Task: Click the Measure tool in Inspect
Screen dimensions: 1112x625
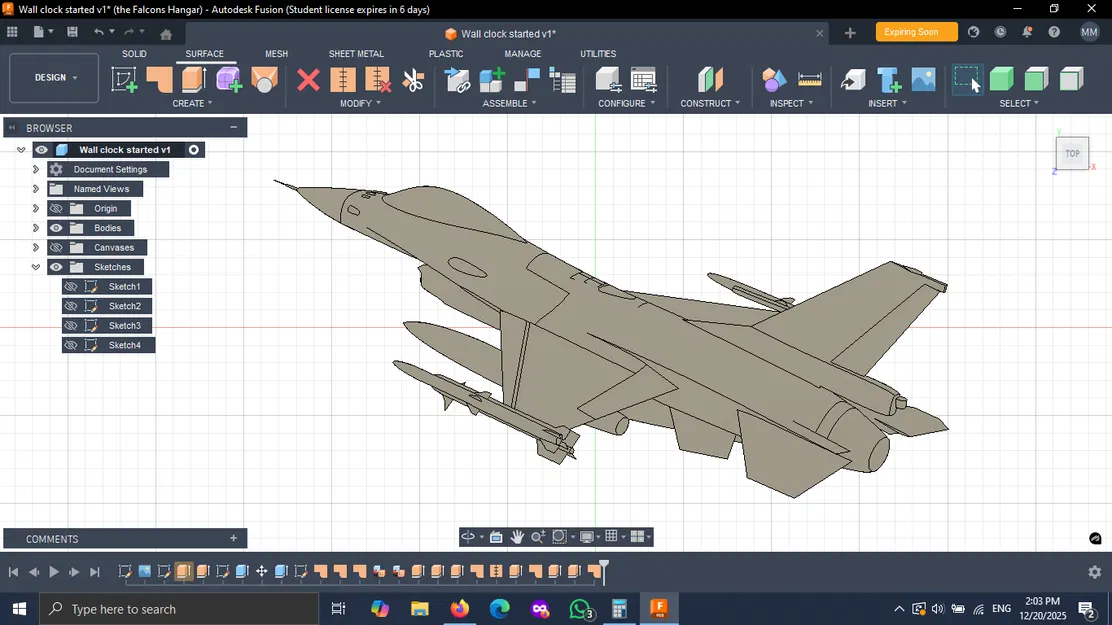Action: pyautogui.click(x=809, y=80)
